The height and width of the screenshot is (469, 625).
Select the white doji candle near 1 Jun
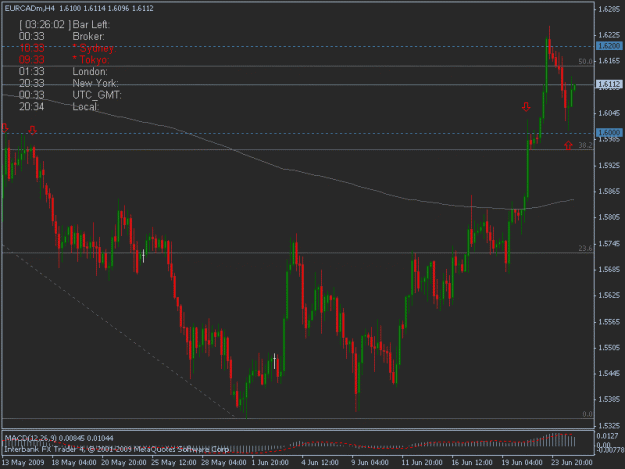click(275, 361)
